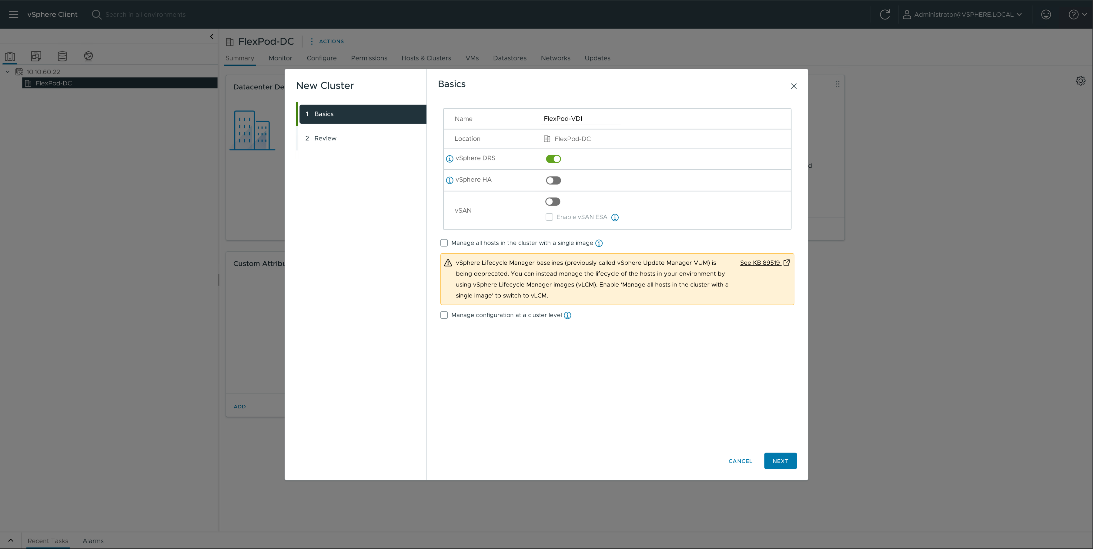The height and width of the screenshot is (549, 1093).
Task: Open the Recent Tasks tab
Action: [47, 541]
